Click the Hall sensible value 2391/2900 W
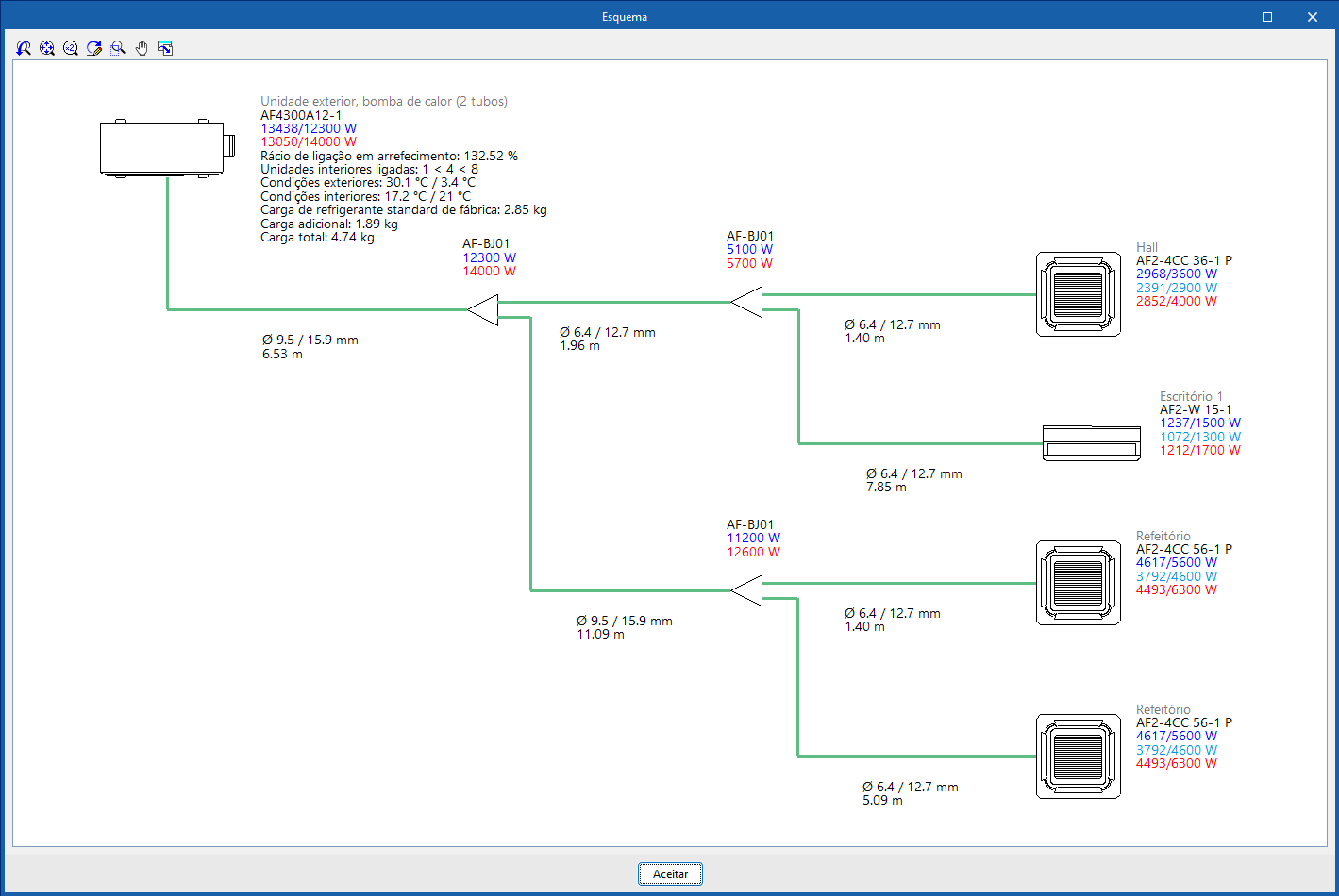Image resolution: width=1339 pixels, height=896 pixels. [1177, 288]
